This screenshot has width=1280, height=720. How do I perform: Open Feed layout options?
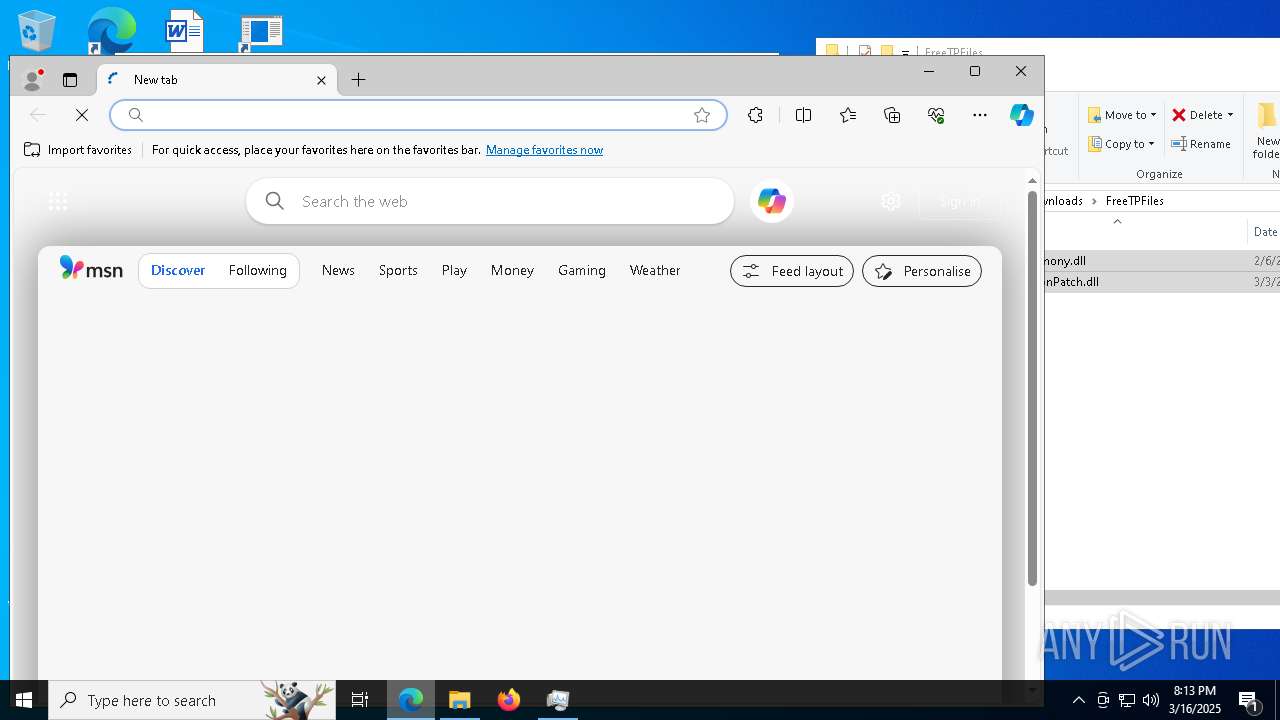[792, 271]
